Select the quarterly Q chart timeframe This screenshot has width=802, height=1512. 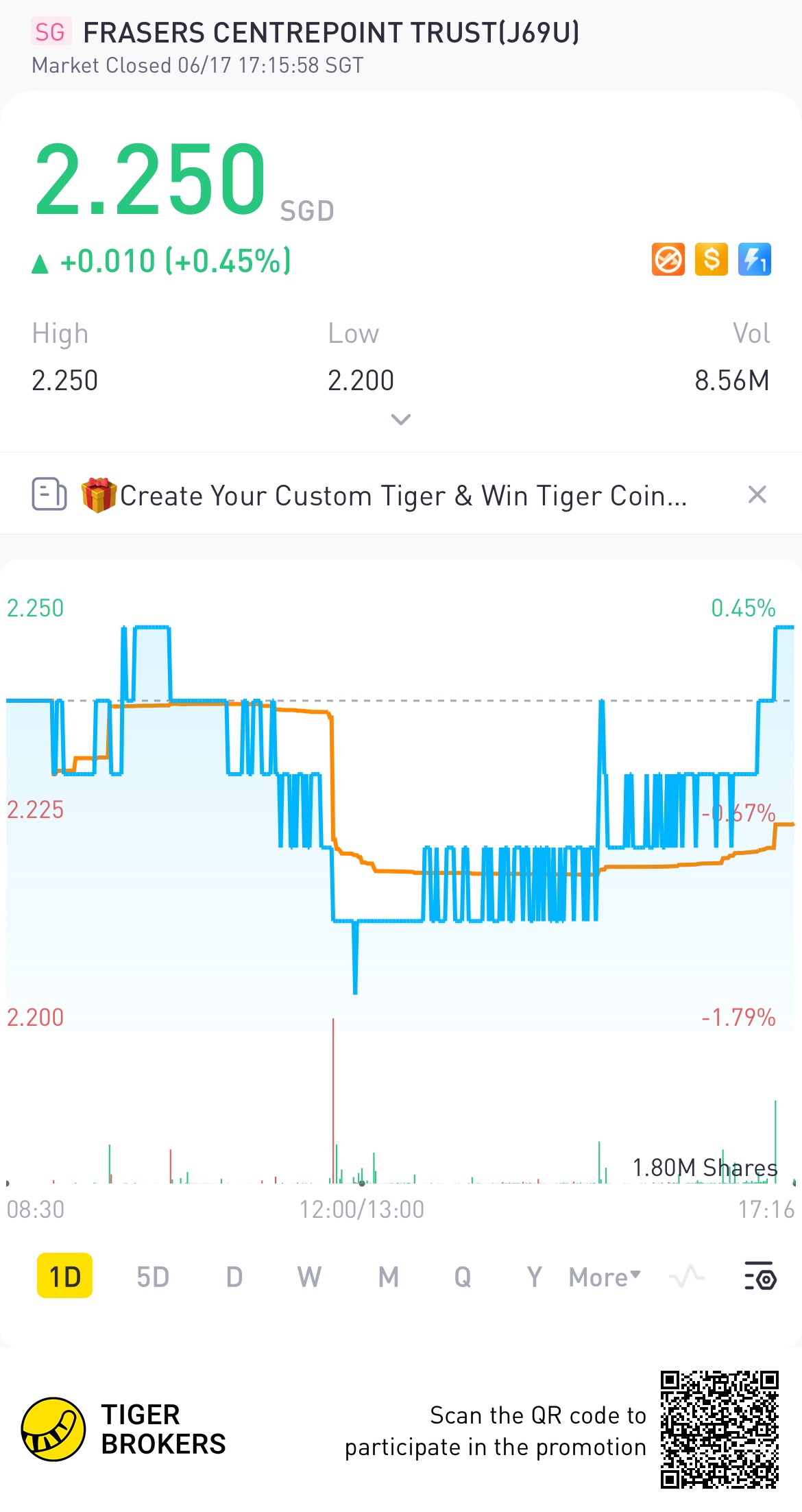463,1277
